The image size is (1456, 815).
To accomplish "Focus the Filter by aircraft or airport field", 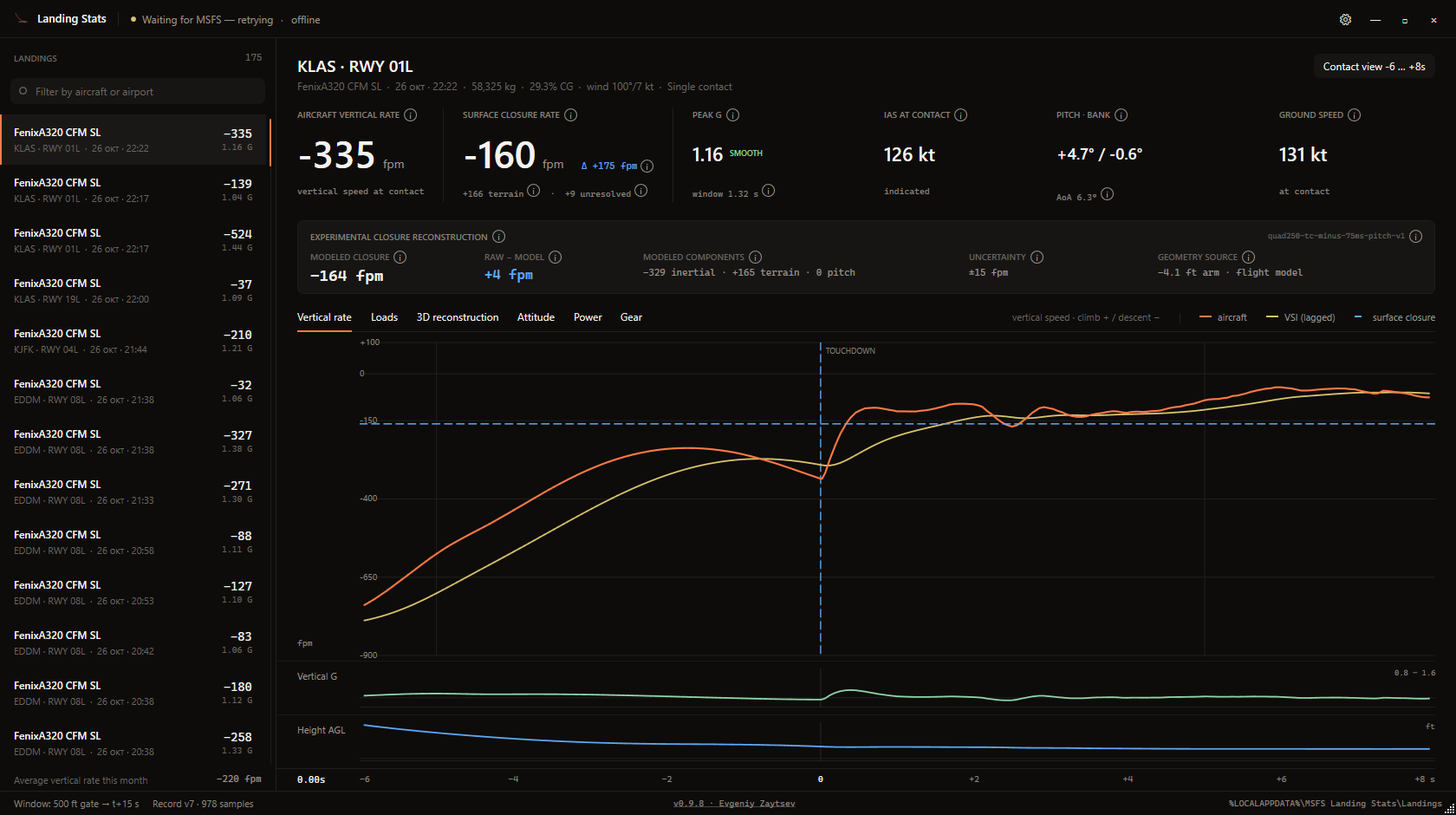I will coord(138,91).
